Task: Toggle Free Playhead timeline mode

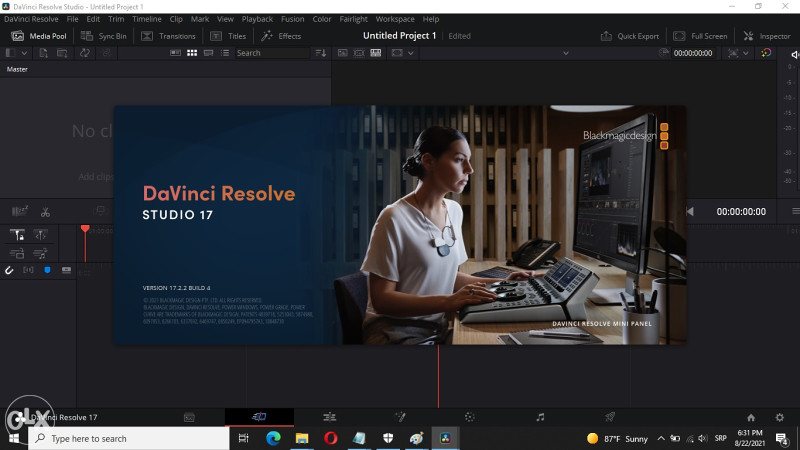Action: click(x=40, y=235)
